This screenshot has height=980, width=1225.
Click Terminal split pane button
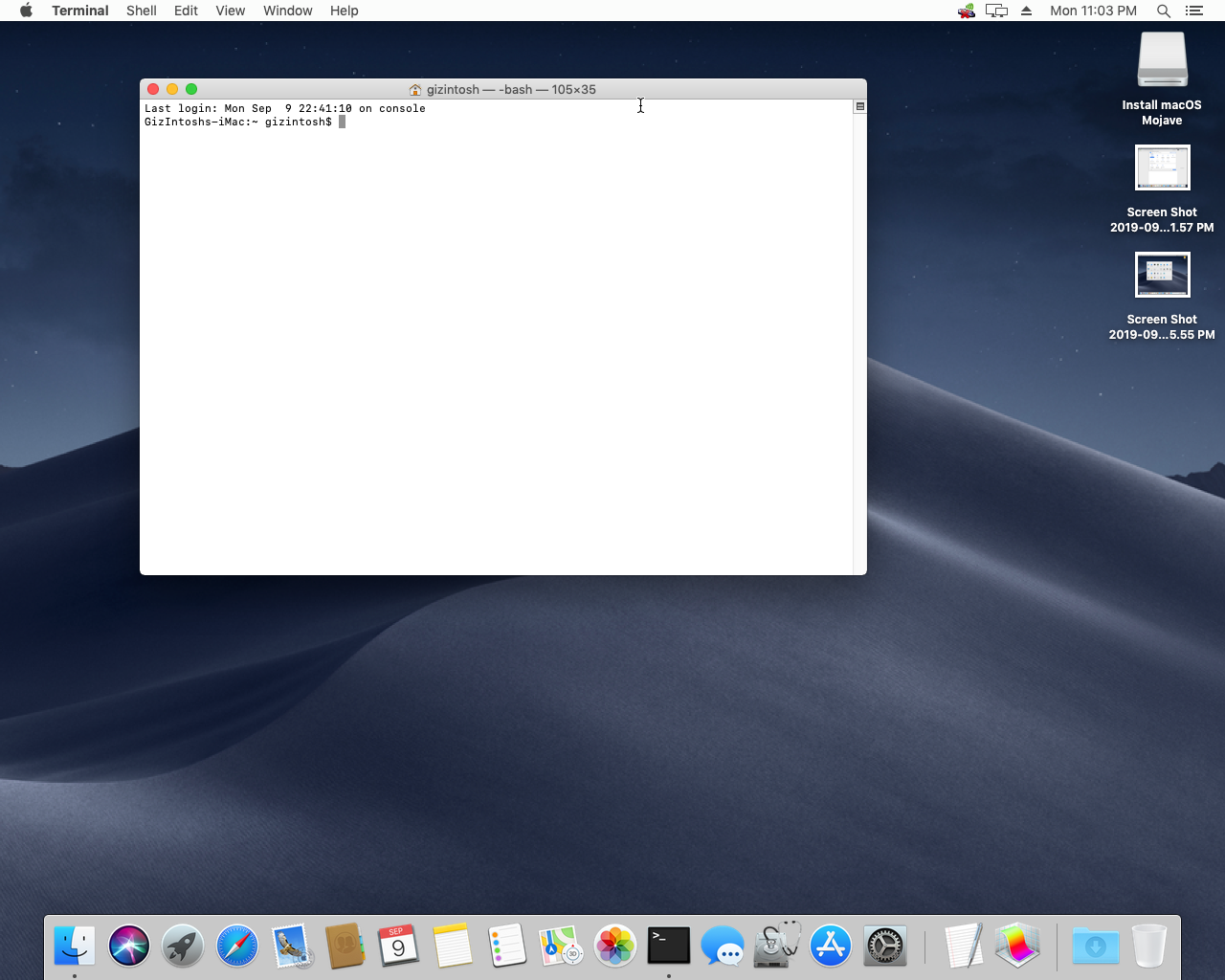(859, 106)
